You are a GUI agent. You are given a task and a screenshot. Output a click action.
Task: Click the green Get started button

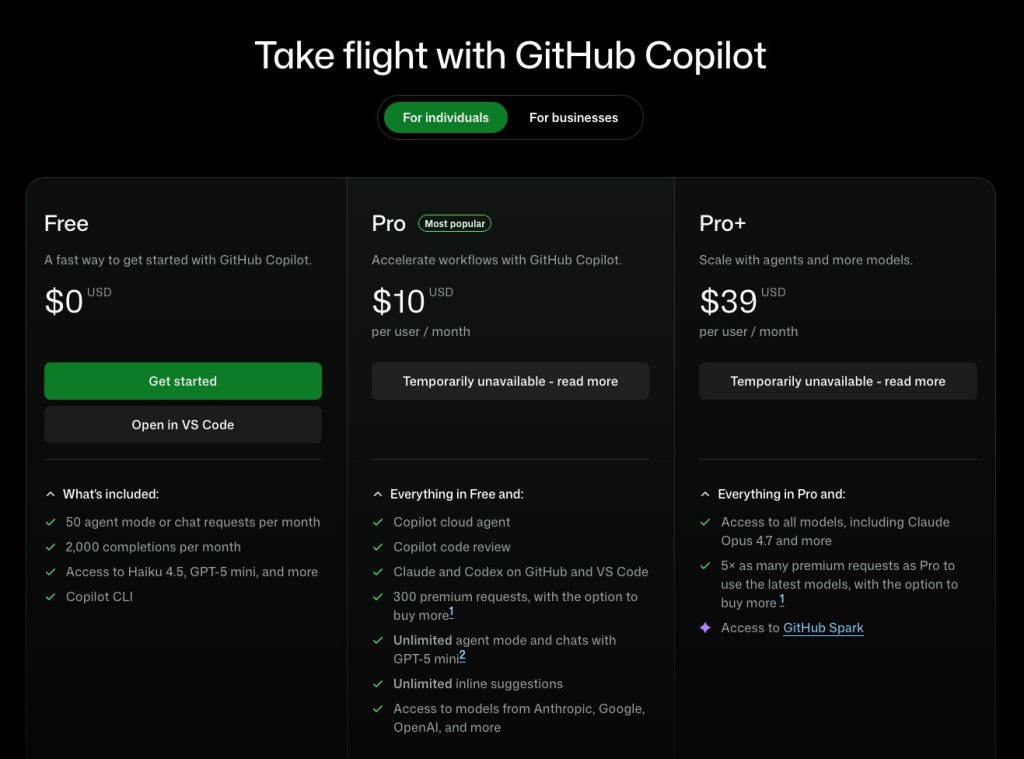coord(183,381)
